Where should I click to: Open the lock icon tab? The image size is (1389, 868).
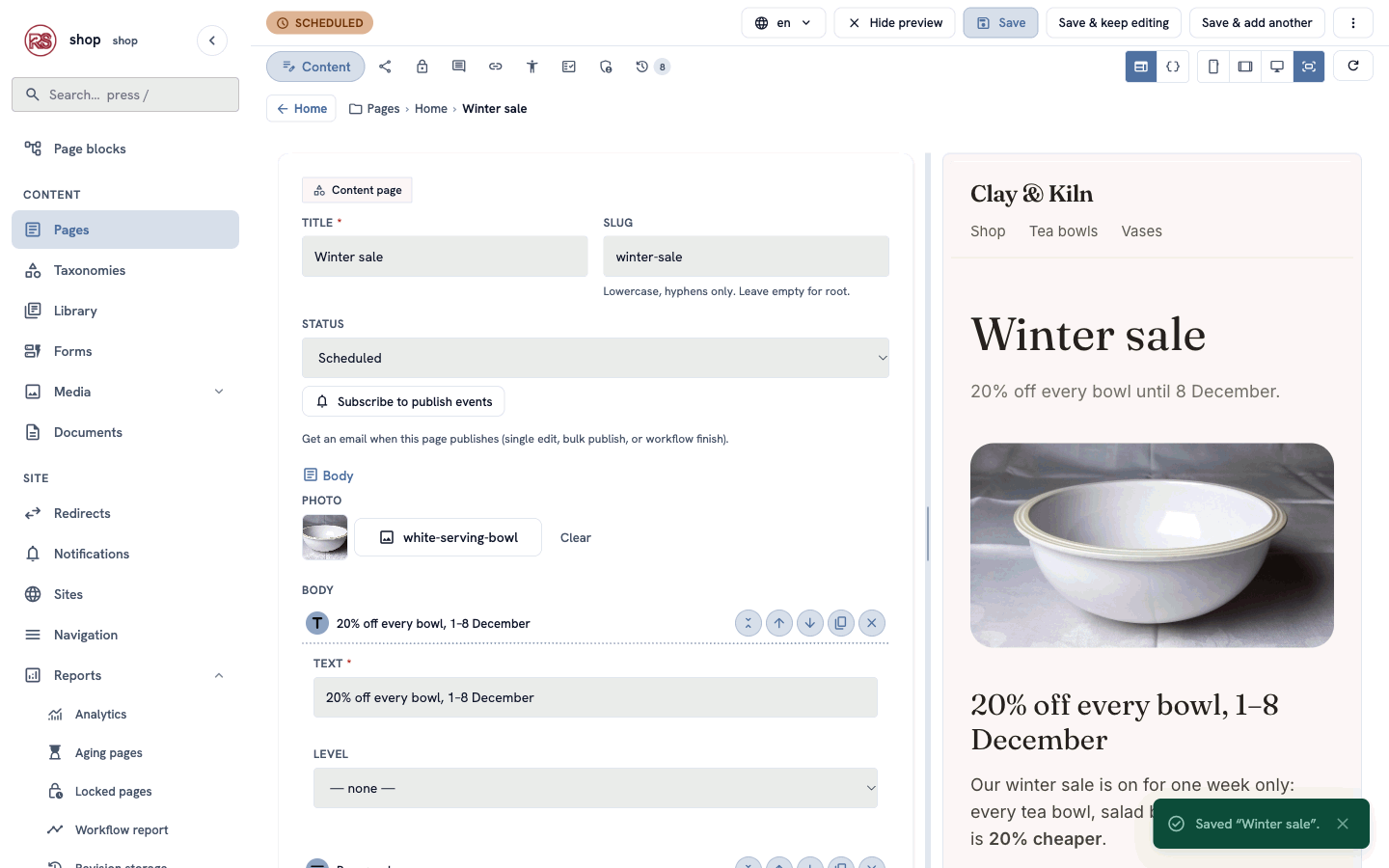click(x=422, y=67)
